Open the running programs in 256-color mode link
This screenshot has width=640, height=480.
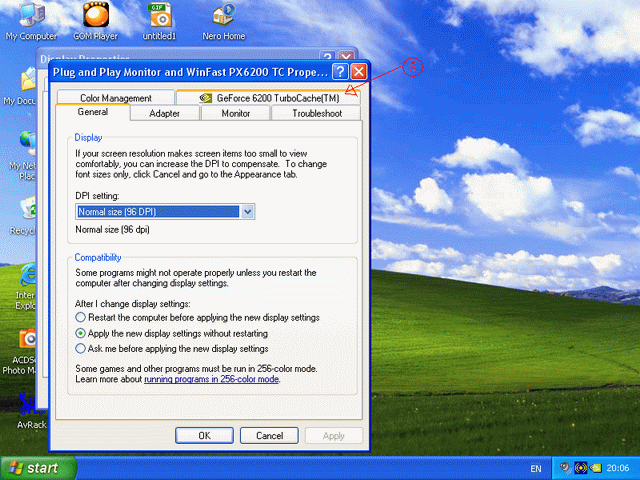click(212, 379)
